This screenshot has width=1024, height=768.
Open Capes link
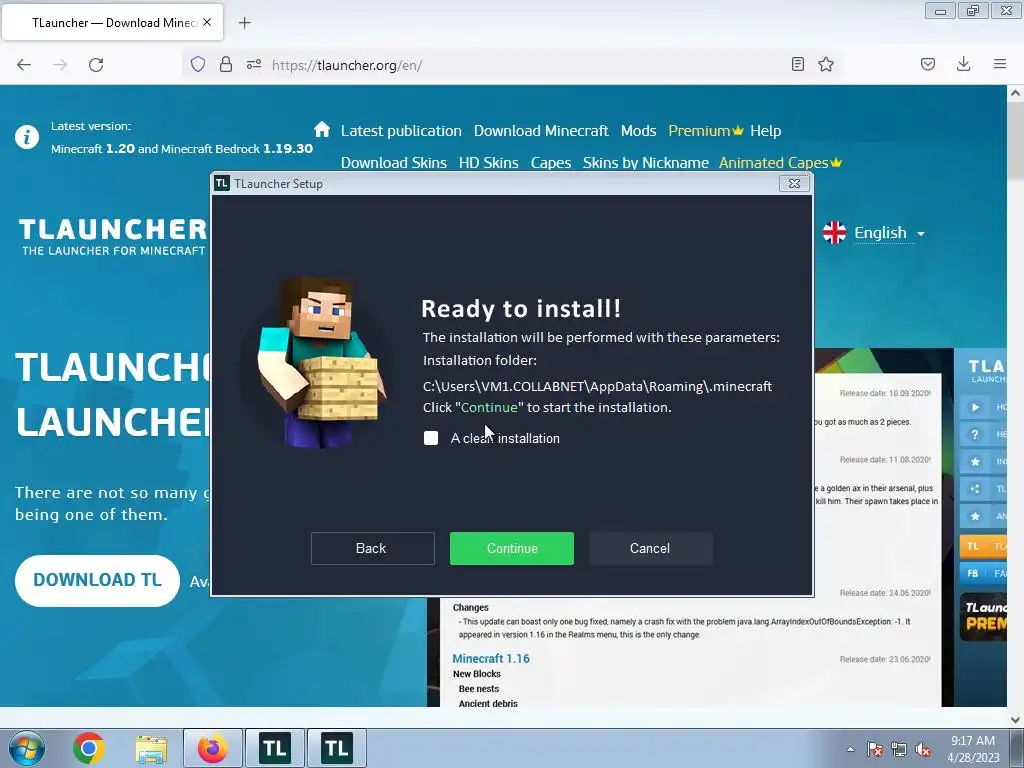(x=551, y=163)
